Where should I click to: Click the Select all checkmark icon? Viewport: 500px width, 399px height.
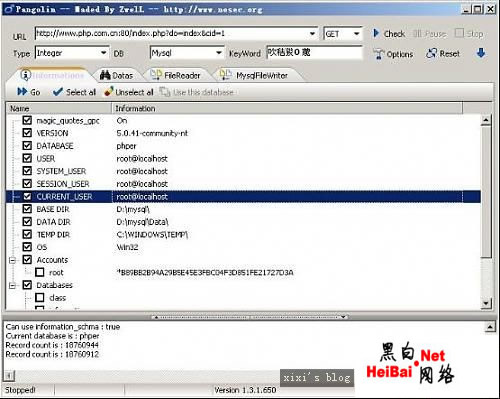point(57,92)
